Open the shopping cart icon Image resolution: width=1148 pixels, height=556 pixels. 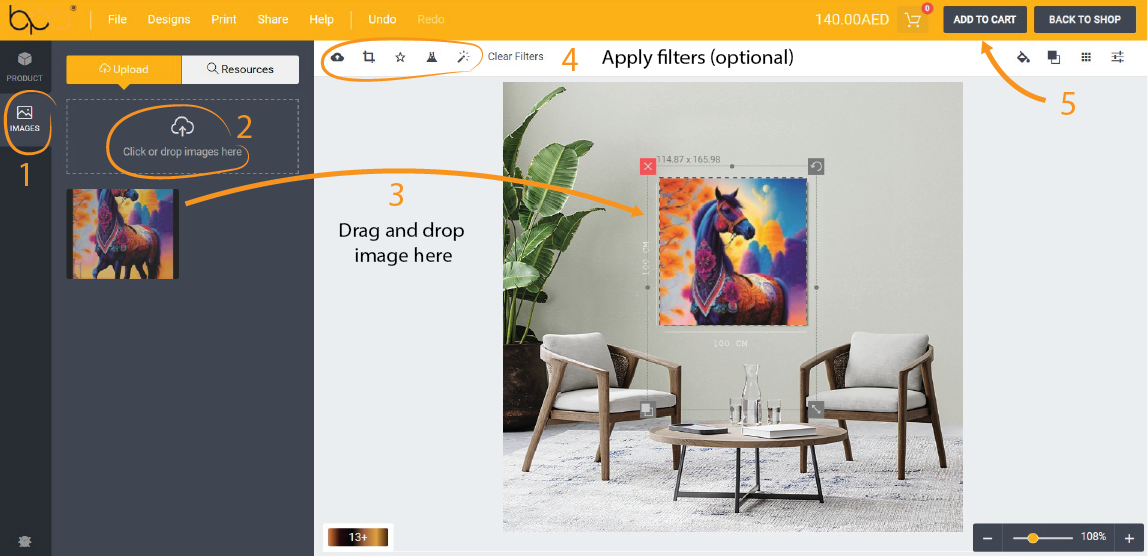click(912, 20)
